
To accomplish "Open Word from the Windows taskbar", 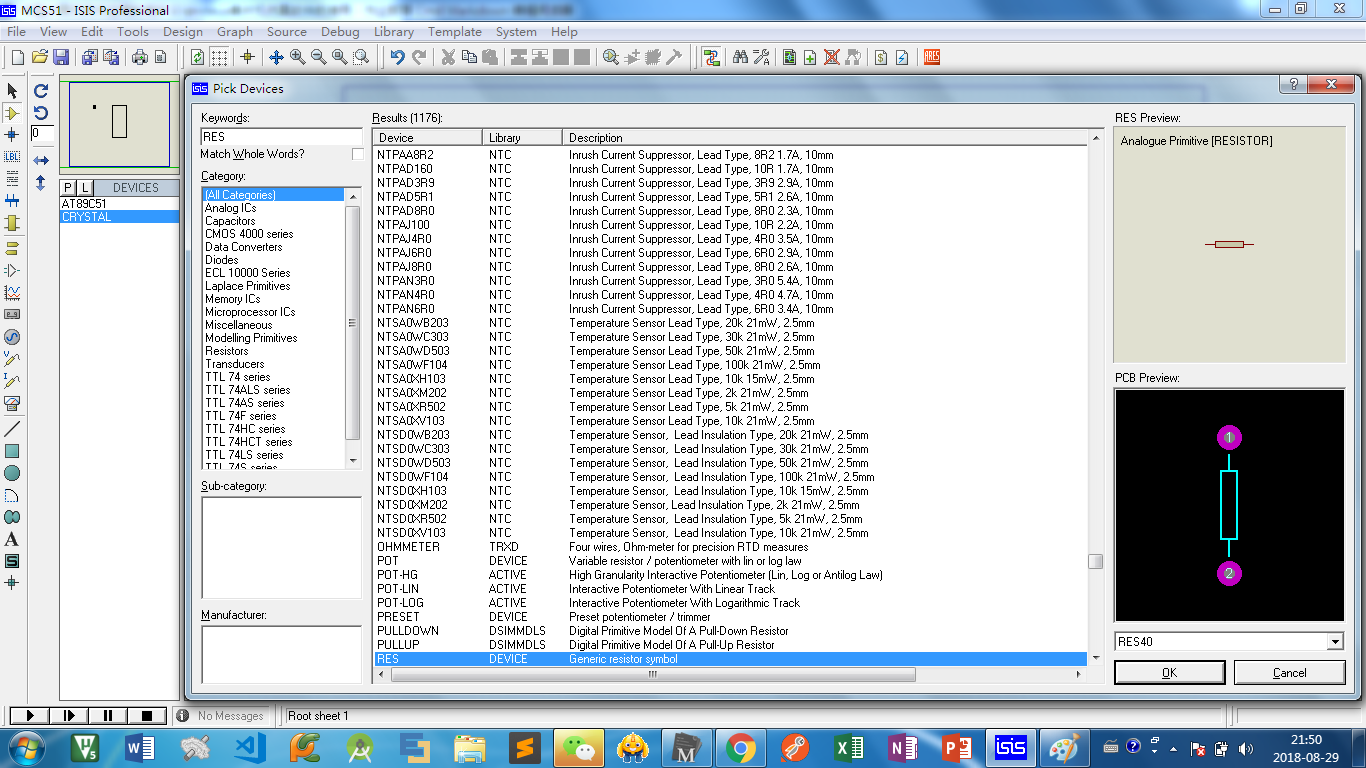I will coord(140,747).
